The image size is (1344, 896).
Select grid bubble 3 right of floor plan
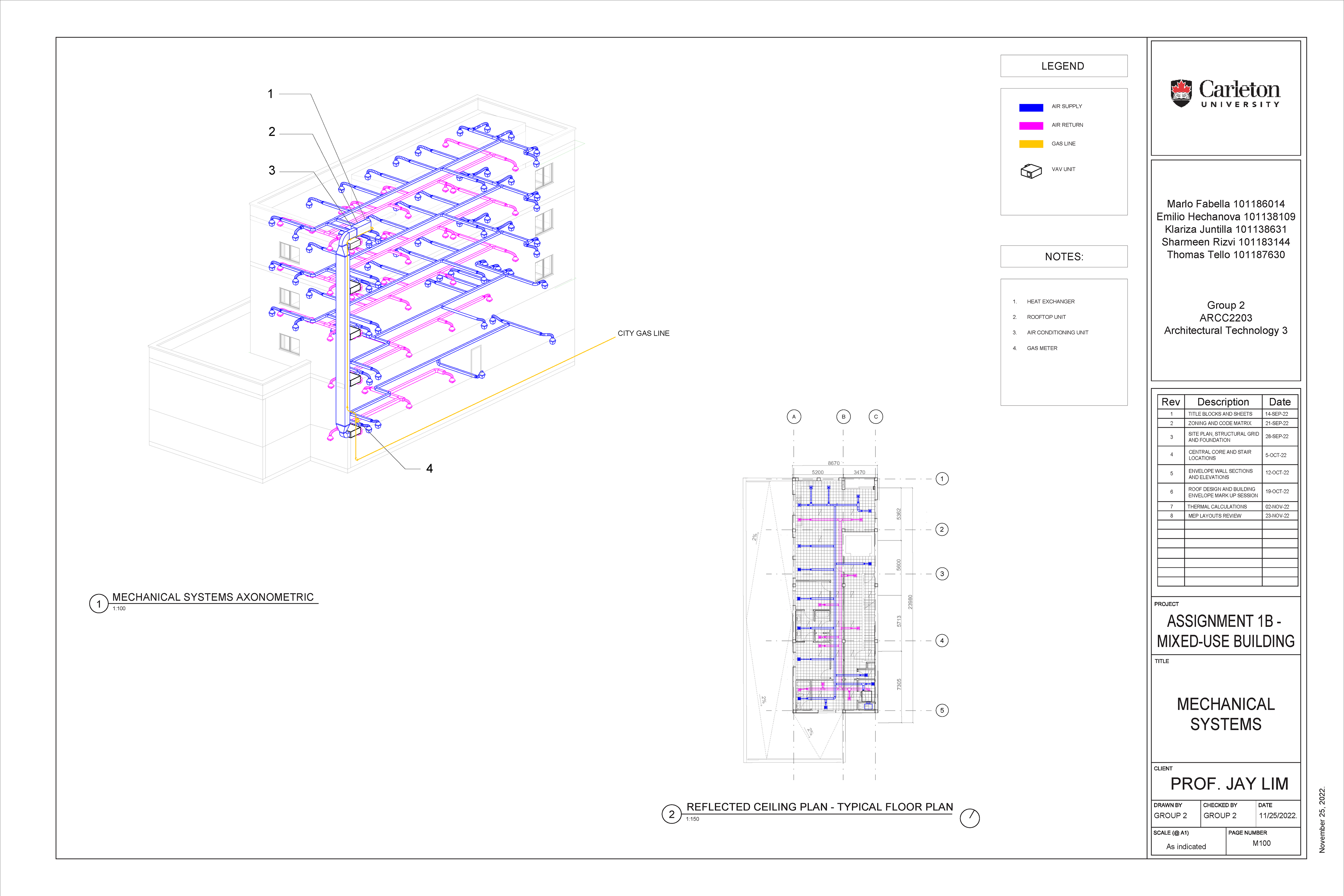(942, 574)
